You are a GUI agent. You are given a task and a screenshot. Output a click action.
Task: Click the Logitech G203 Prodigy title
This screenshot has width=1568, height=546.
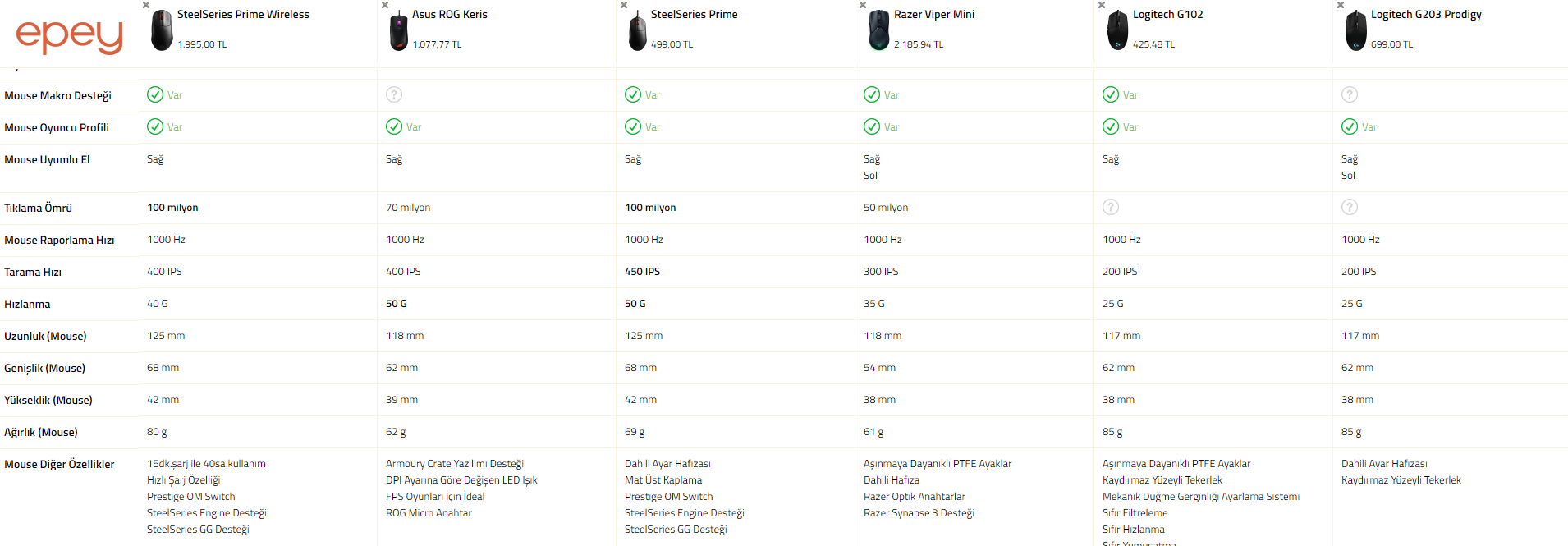coord(1425,15)
